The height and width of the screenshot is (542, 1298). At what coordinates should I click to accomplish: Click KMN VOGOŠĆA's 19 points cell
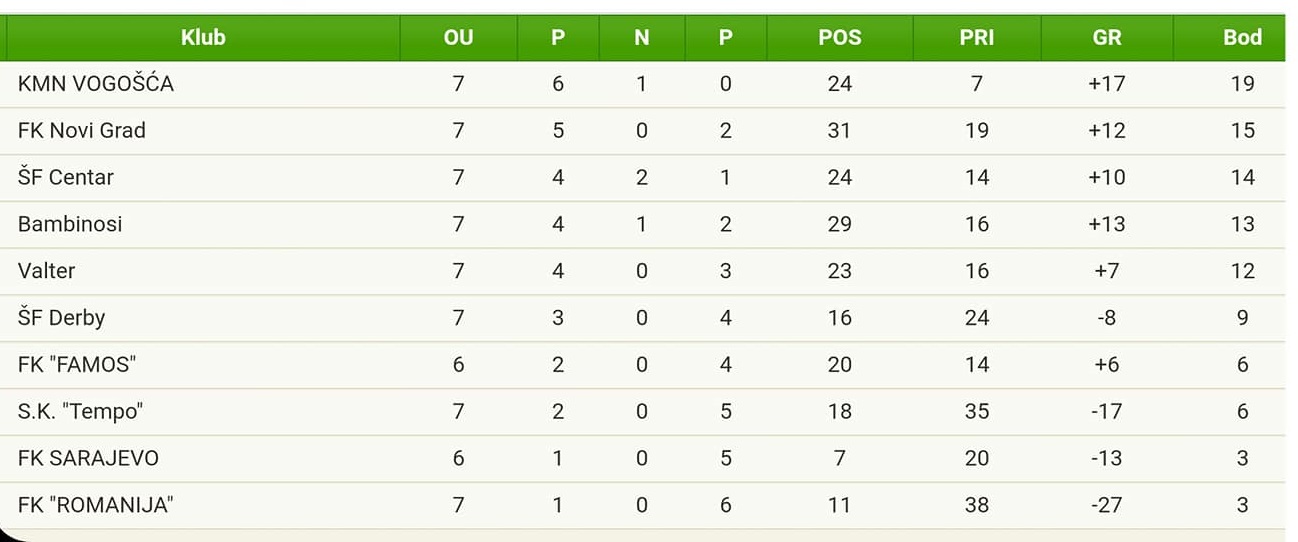(x=1242, y=84)
